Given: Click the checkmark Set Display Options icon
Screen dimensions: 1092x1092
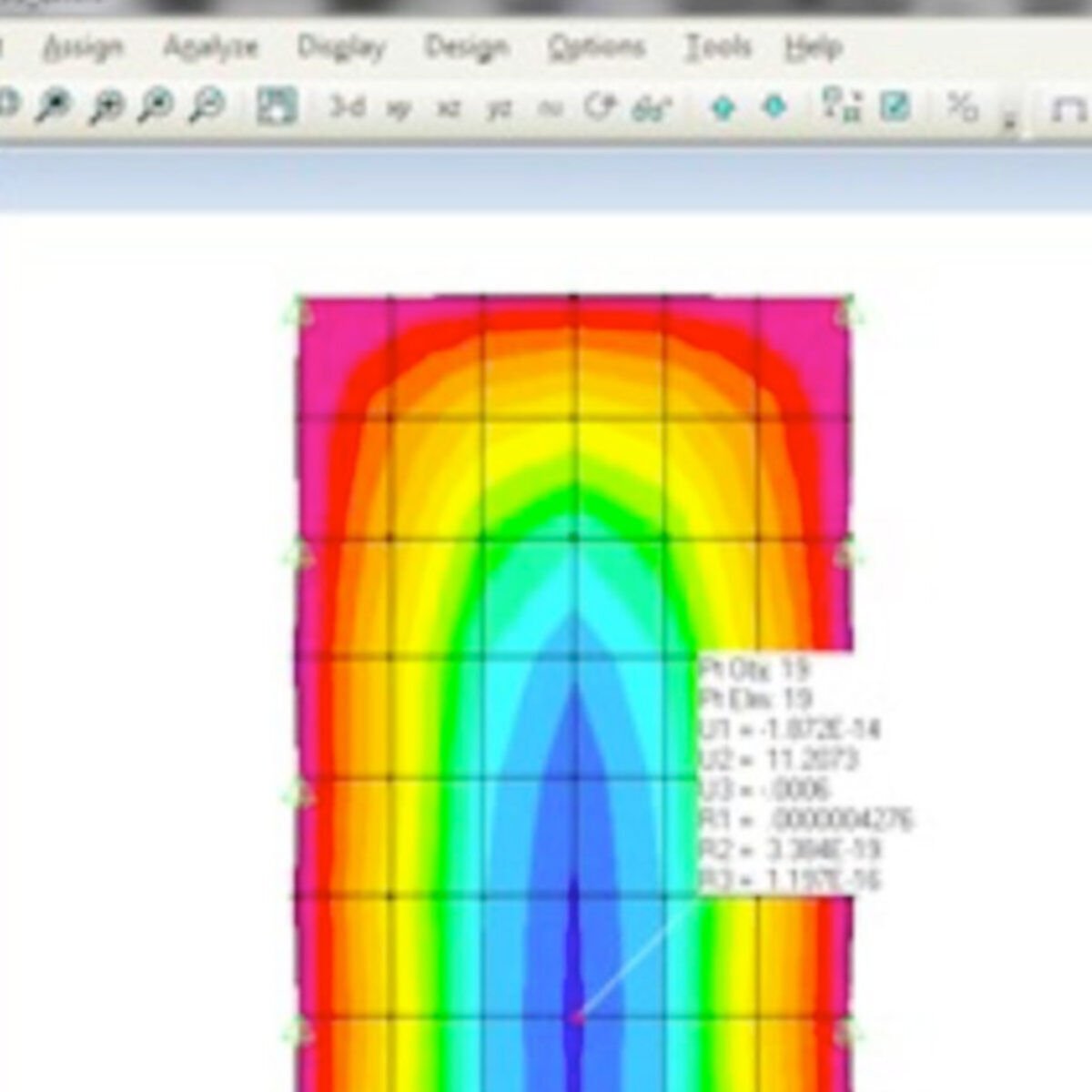Looking at the screenshot, I should coord(895,106).
